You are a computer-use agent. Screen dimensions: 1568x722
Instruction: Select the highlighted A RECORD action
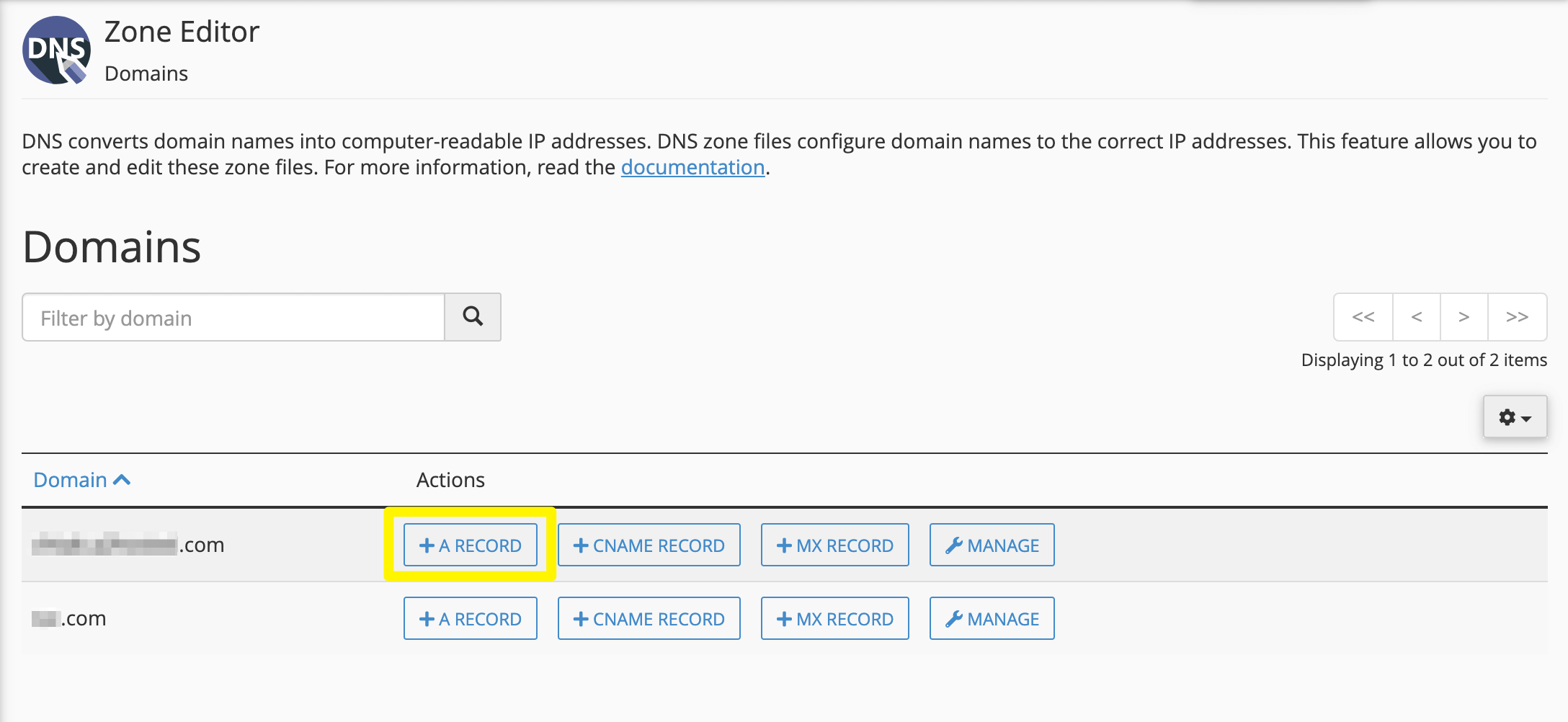[x=470, y=545]
